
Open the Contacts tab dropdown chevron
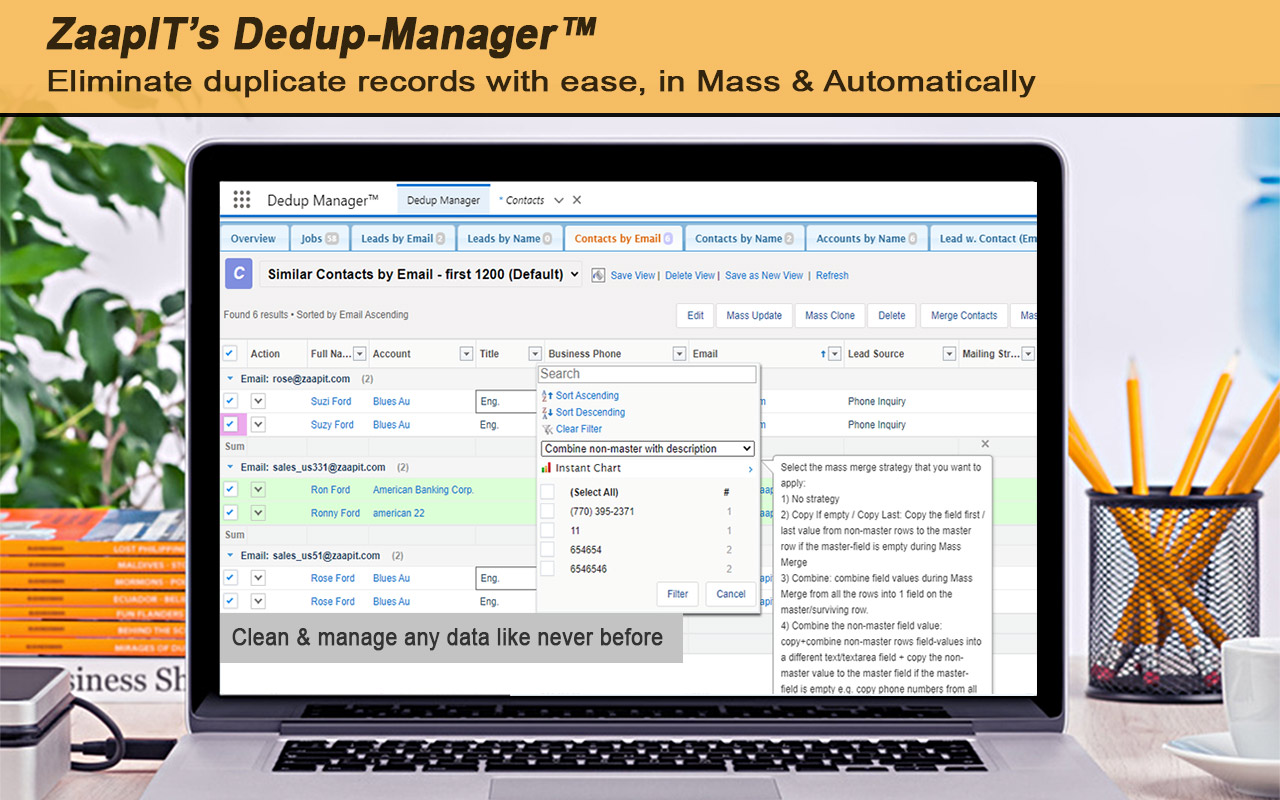[559, 200]
